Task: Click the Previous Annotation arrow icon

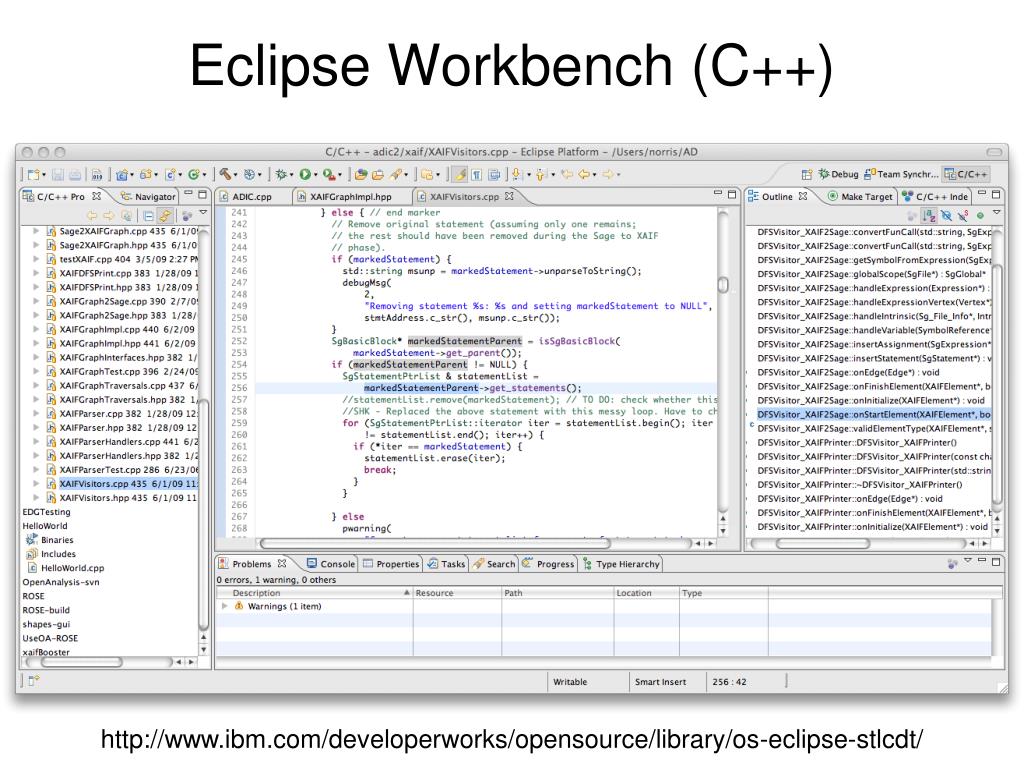Action: tap(540, 174)
